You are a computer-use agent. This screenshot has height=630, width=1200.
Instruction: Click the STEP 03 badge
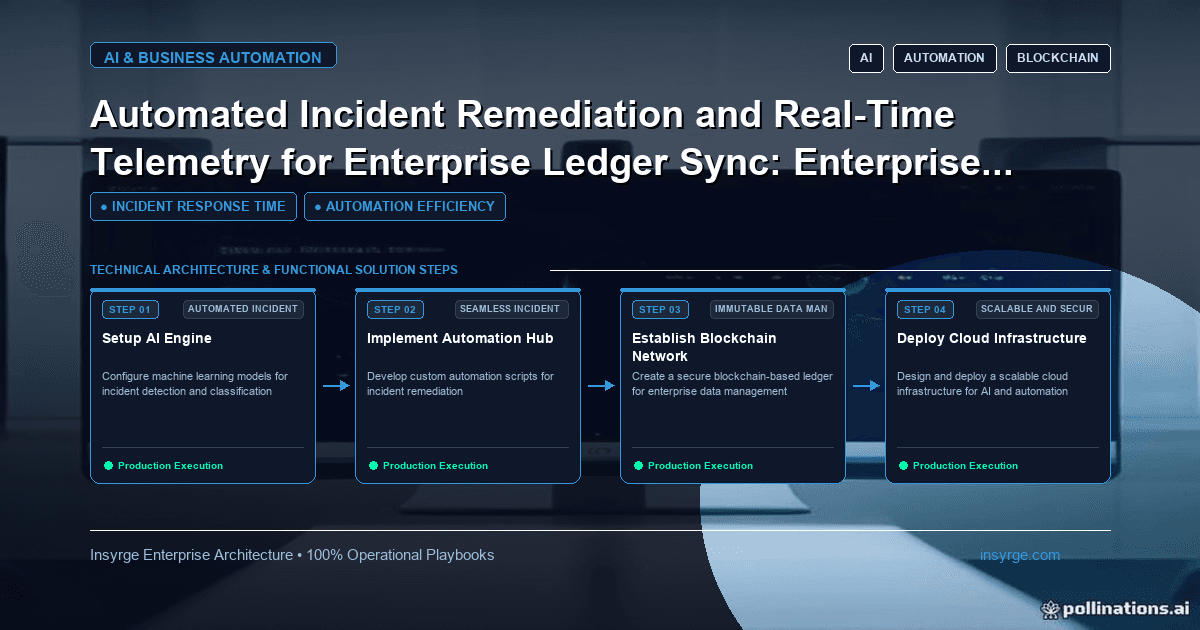660,309
